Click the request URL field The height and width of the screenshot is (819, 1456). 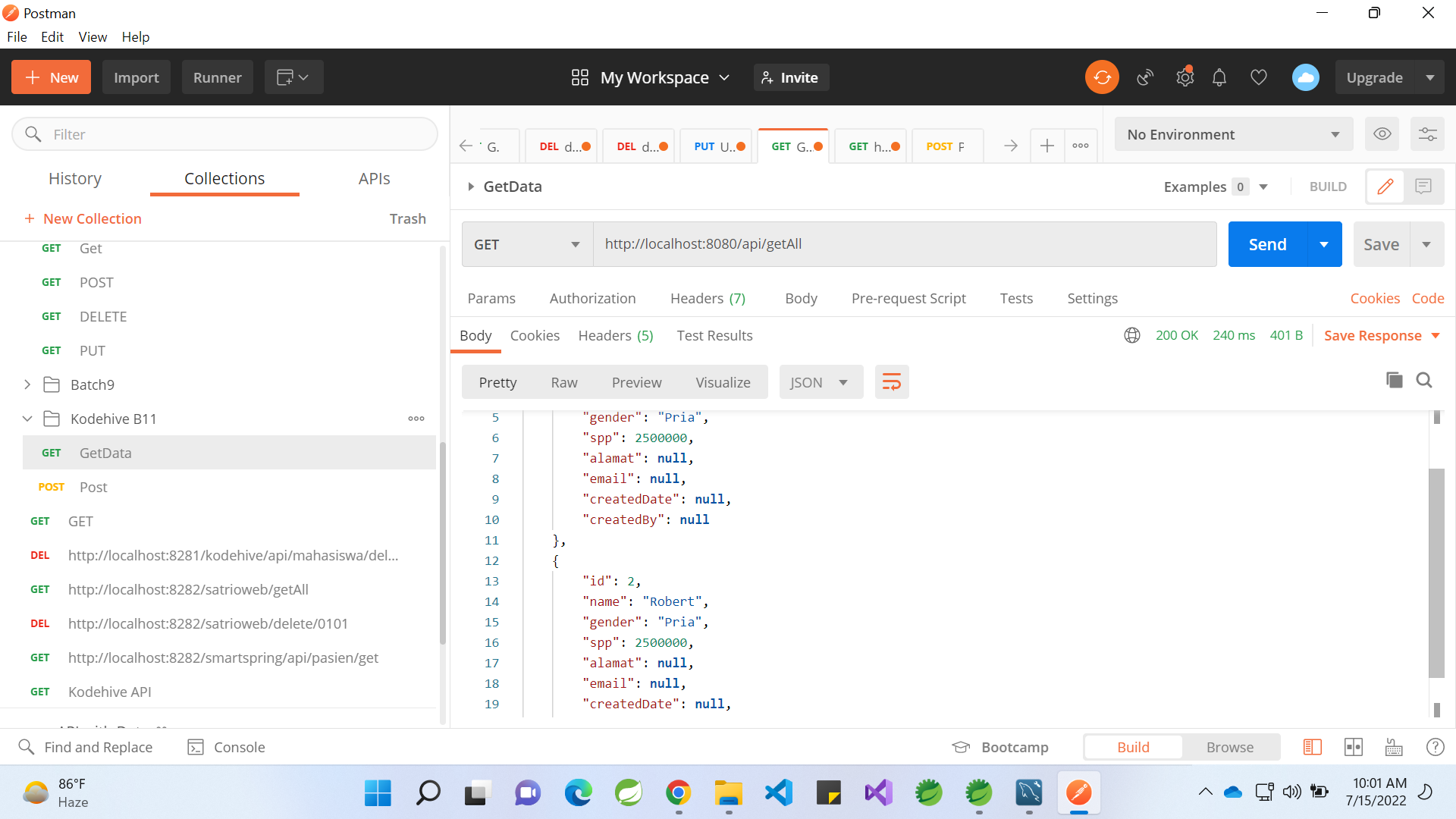point(834,243)
